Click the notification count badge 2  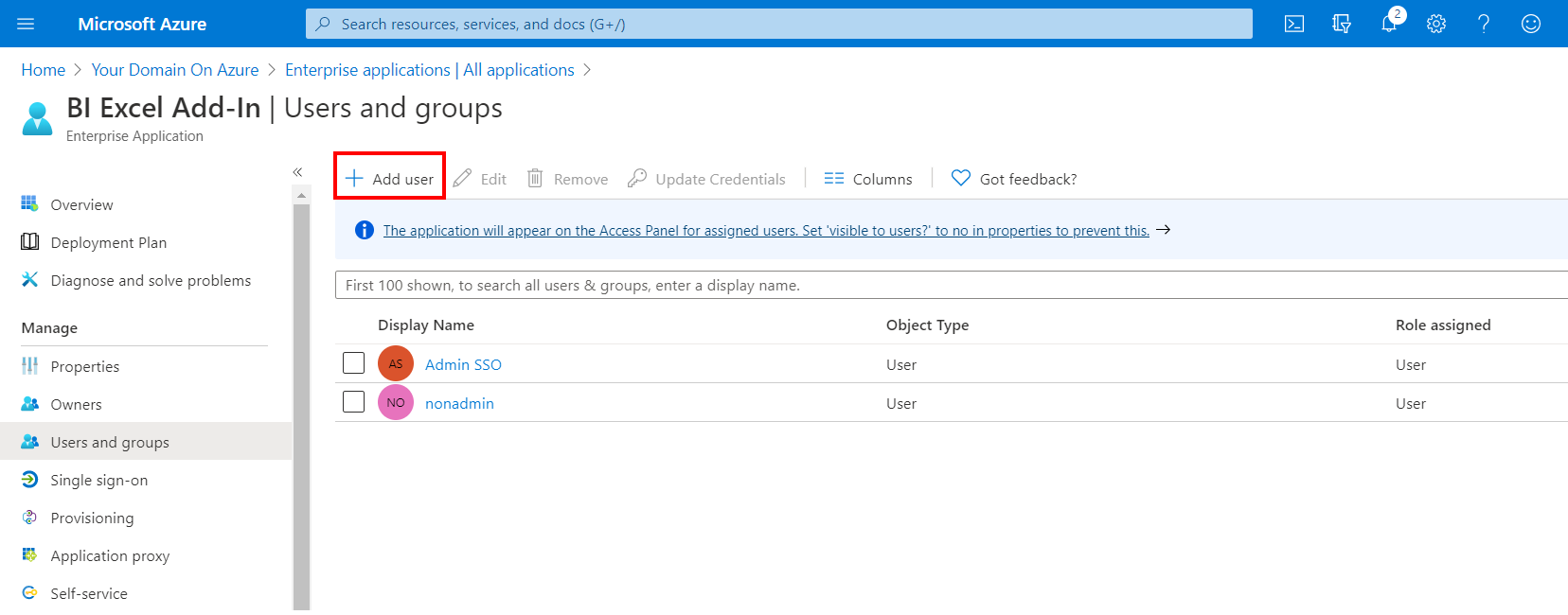coord(1398,14)
